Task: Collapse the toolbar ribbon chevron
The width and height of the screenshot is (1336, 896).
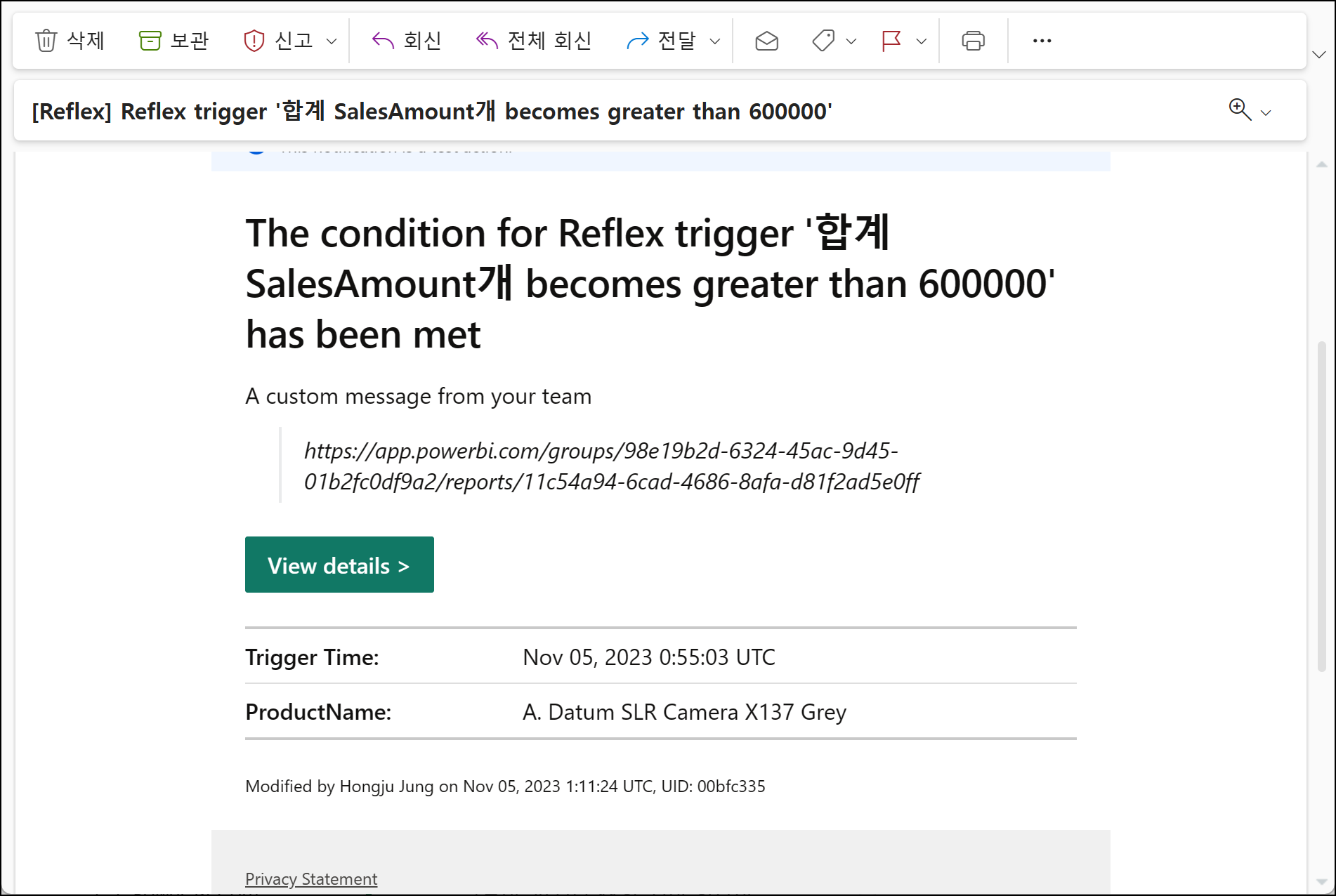Action: [1319, 55]
